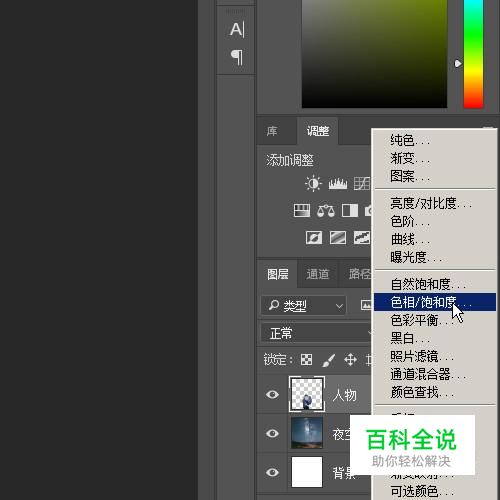The image size is (500, 500).
Task: Click the 锁定: label
Action: point(278,360)
